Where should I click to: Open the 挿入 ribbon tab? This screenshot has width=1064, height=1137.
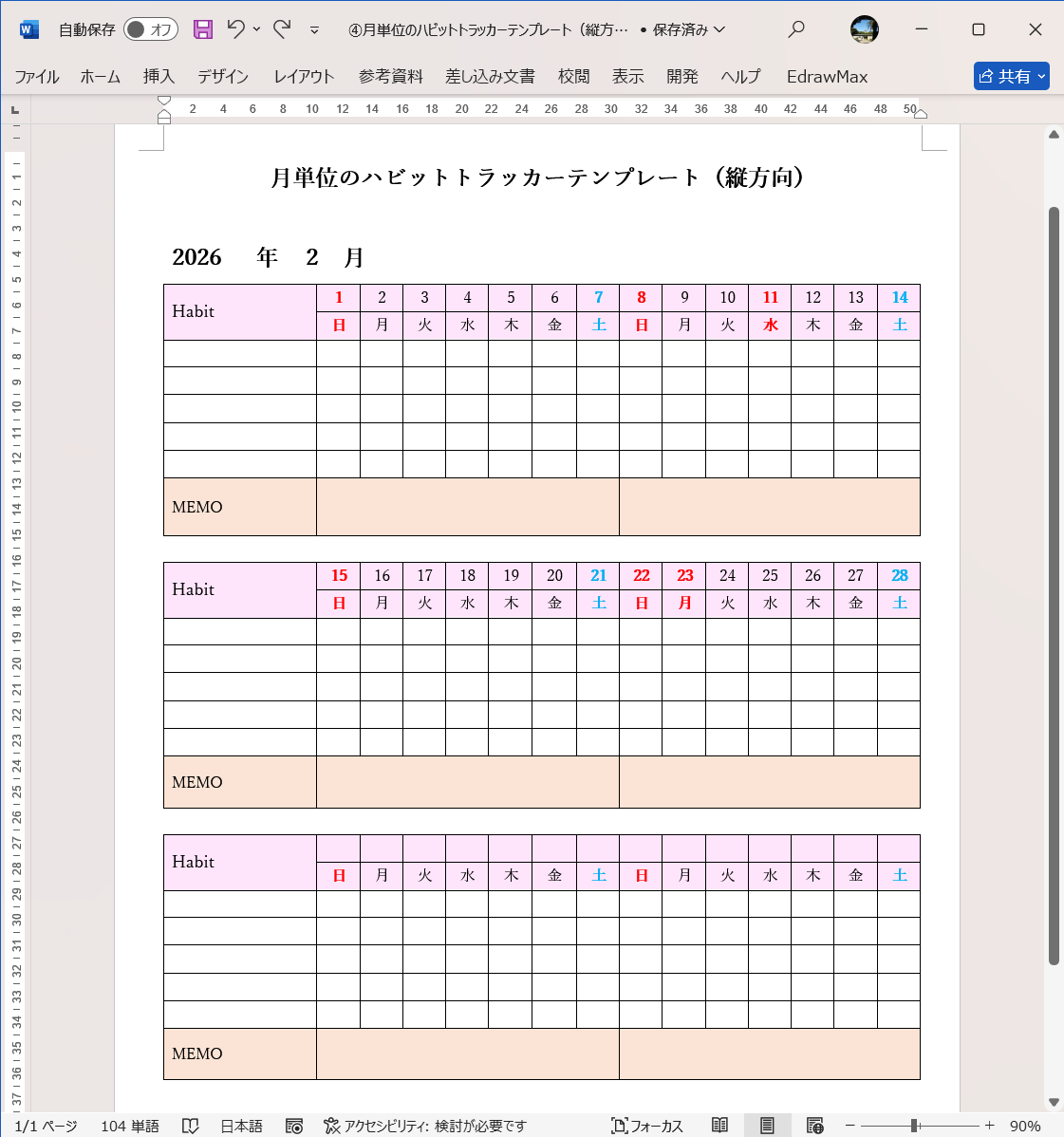pos(159,76)
